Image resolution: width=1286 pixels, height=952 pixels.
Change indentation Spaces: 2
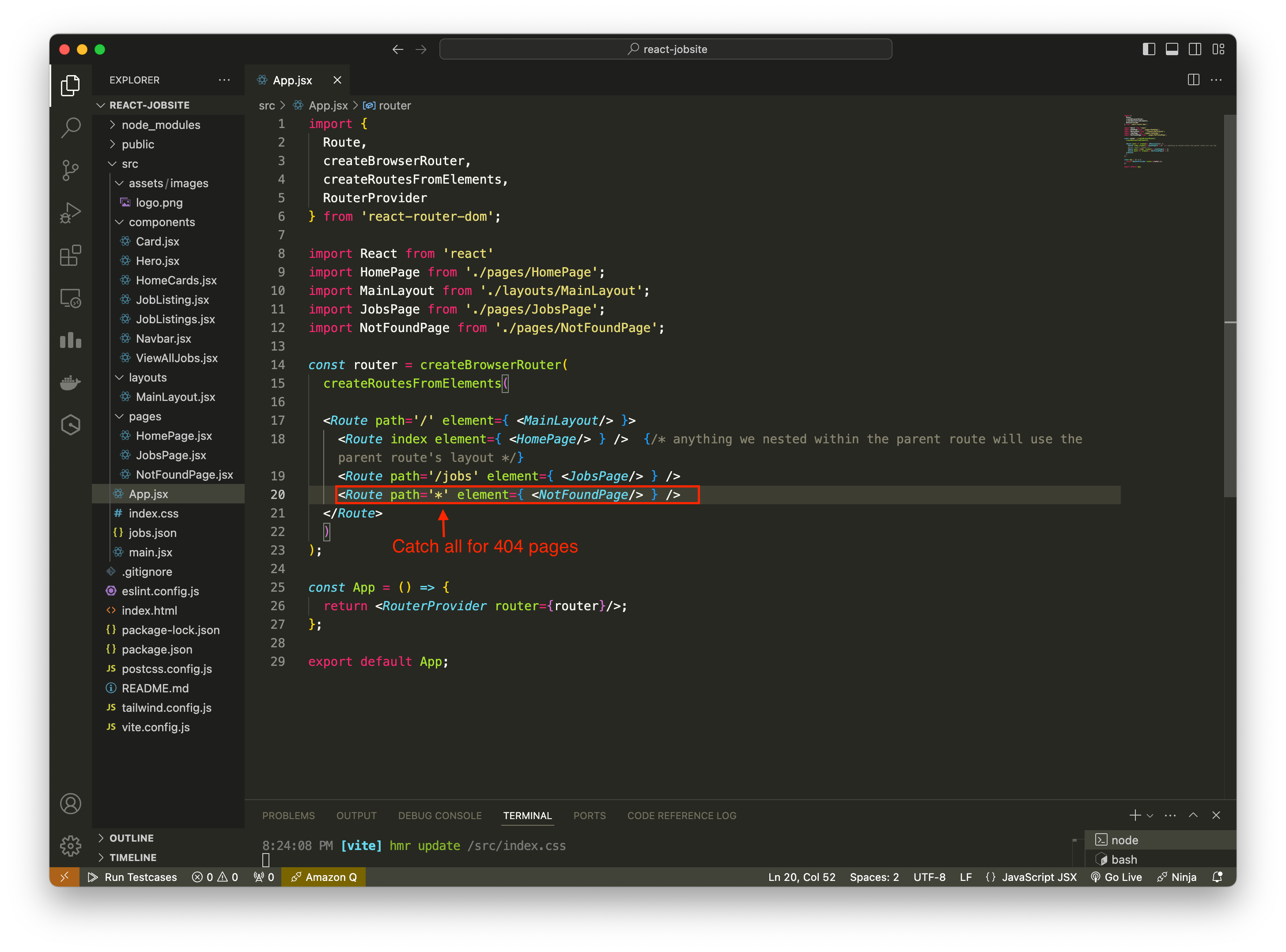[874, 877]
